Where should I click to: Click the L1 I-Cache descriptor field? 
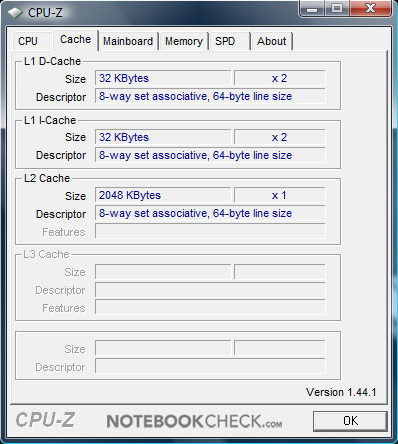210,155
